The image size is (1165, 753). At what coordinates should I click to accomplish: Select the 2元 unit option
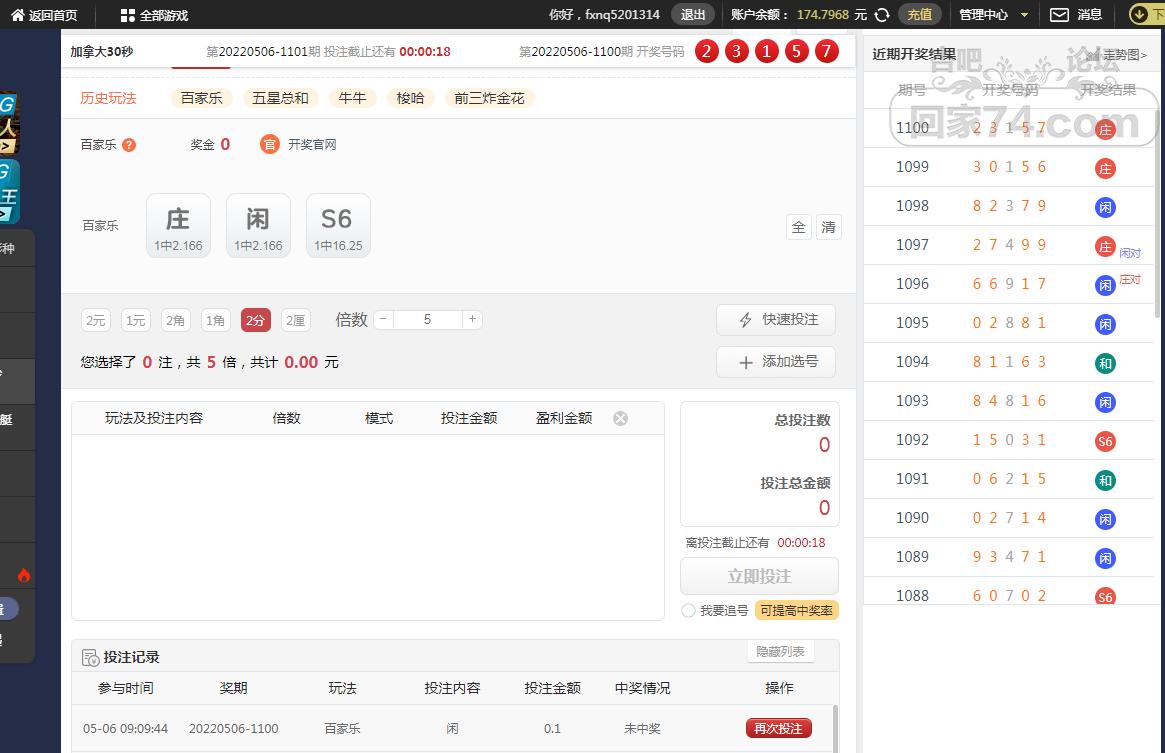[x=95, y=320]
